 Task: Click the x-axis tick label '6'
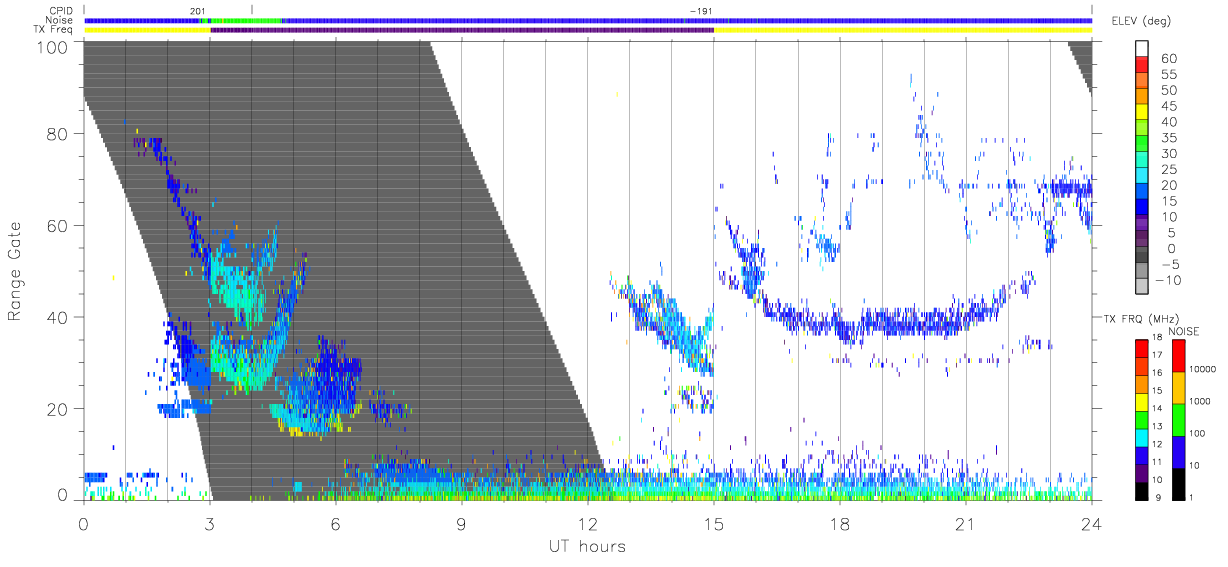(x=336, y=523)
